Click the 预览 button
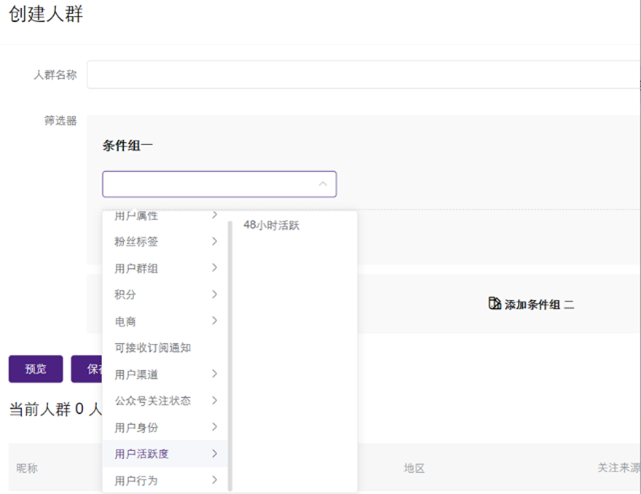The height and width of the screenshot is (494, 641). [x=35, y=369]
